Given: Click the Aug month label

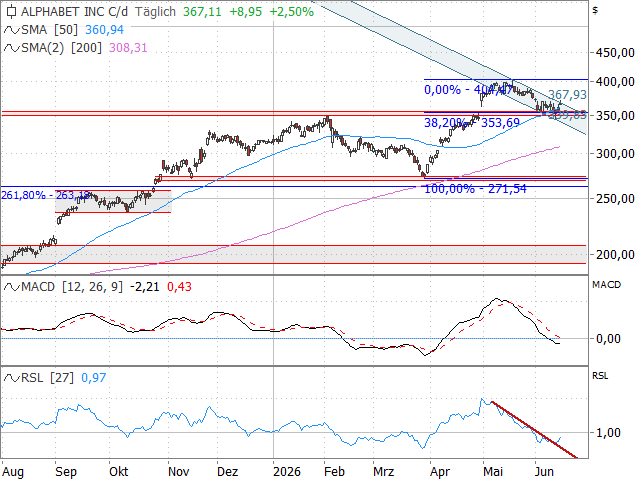Looking at the screenshot, I should click(x=13, y=472).
